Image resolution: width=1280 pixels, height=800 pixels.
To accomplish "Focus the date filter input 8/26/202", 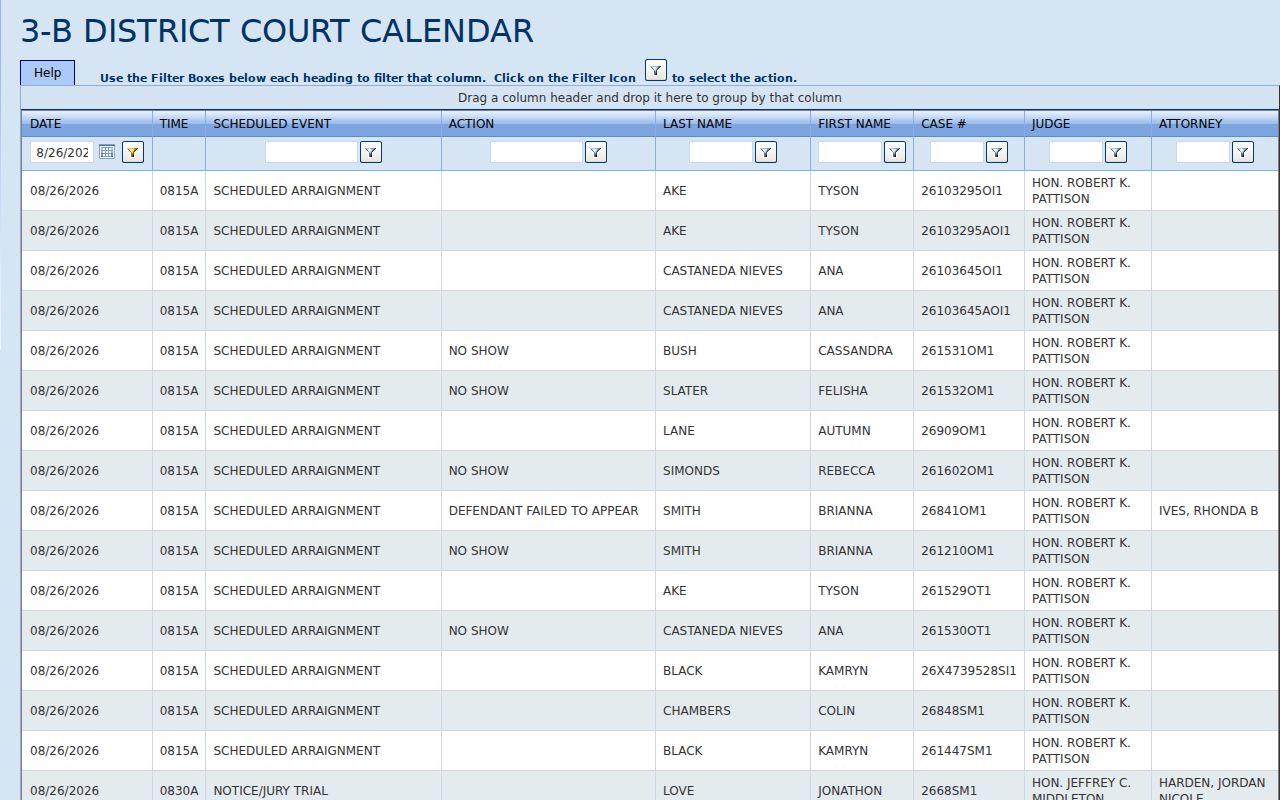I will 62,152.
